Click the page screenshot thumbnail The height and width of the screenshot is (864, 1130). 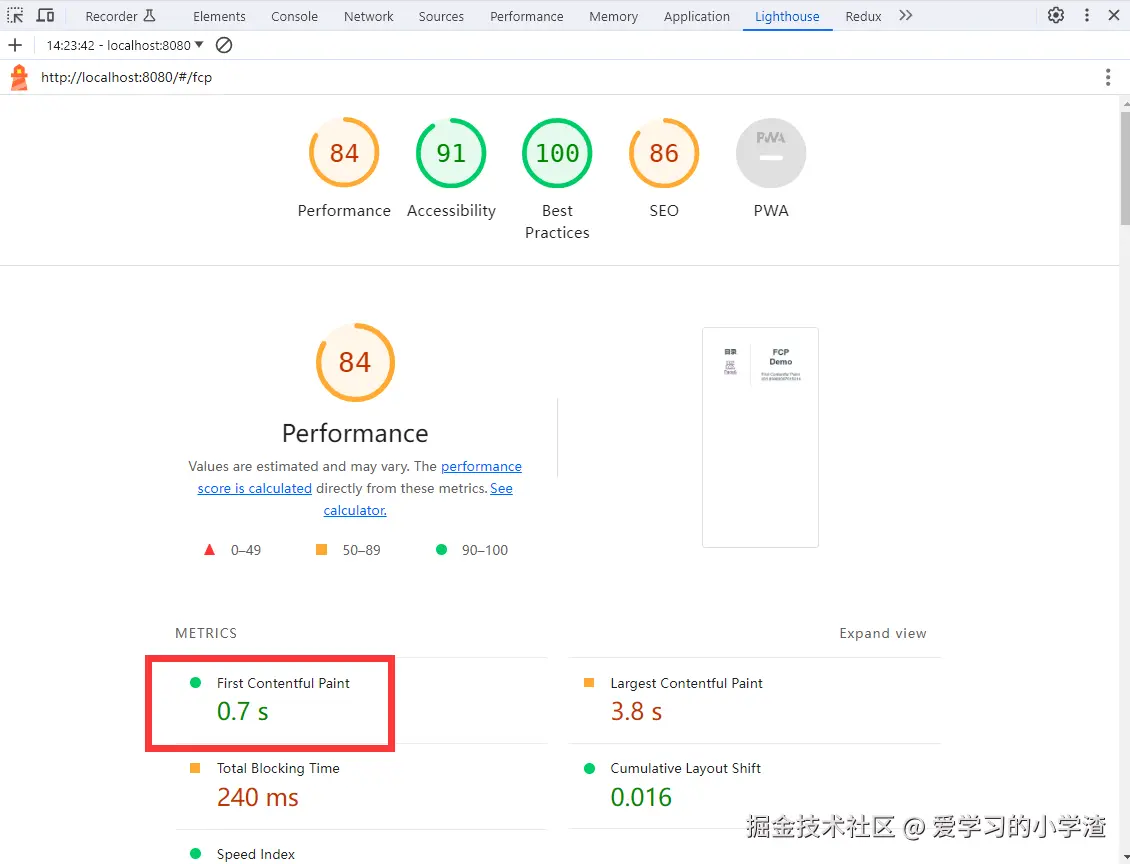(760, 437)
